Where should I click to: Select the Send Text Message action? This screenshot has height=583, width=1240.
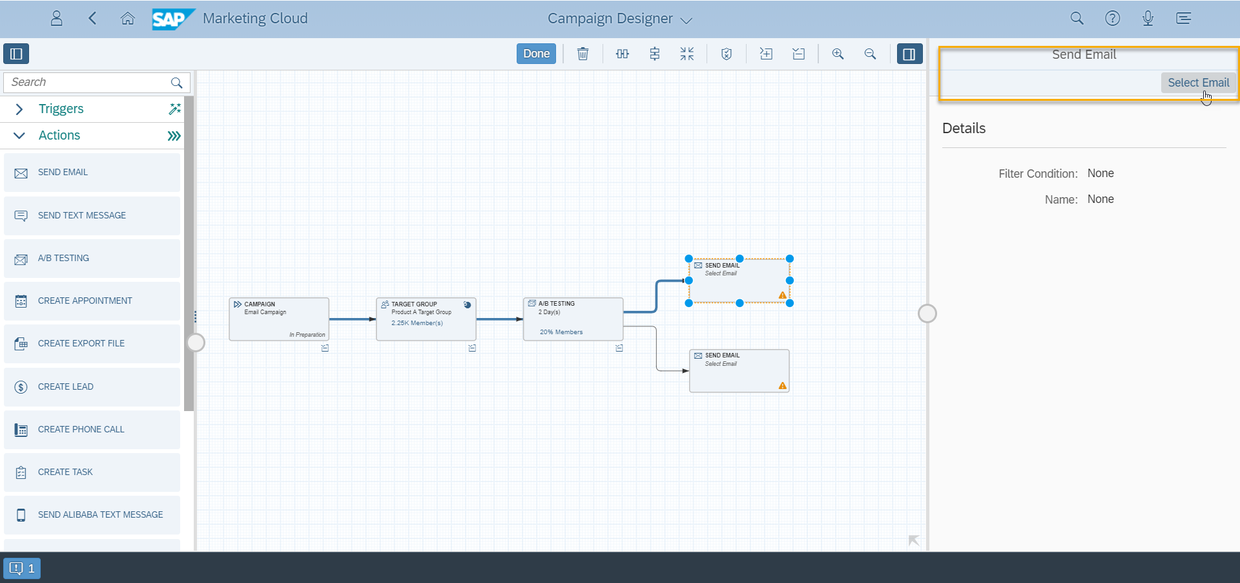[x=92, y=215]
